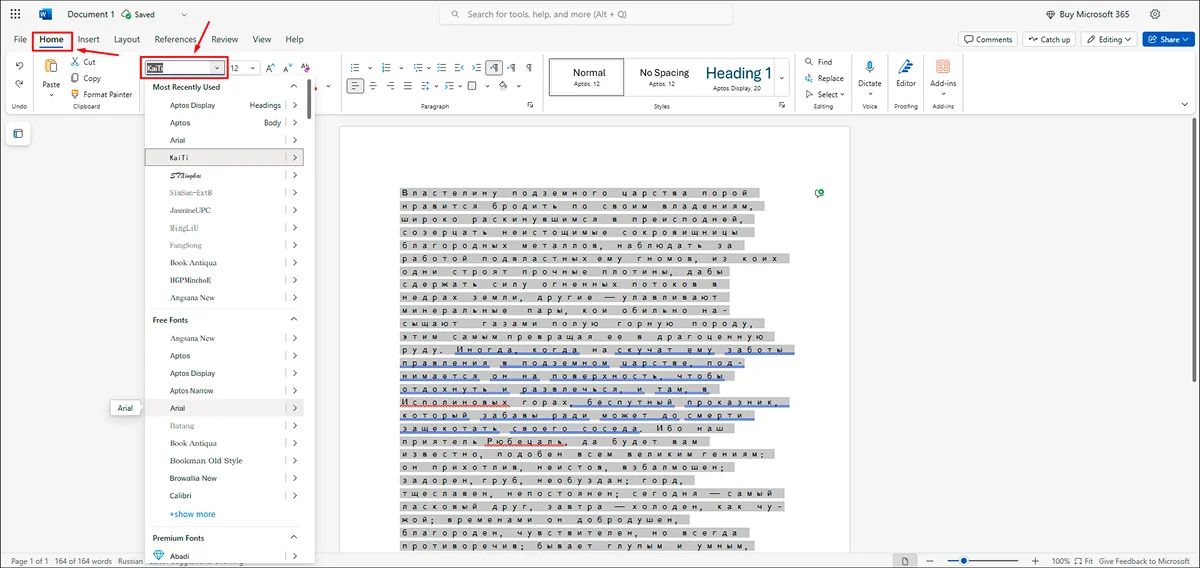The width and height of the screenshot is (1200, 568).
Task: Align paragraph text to center
Action: tap(375, 86)
